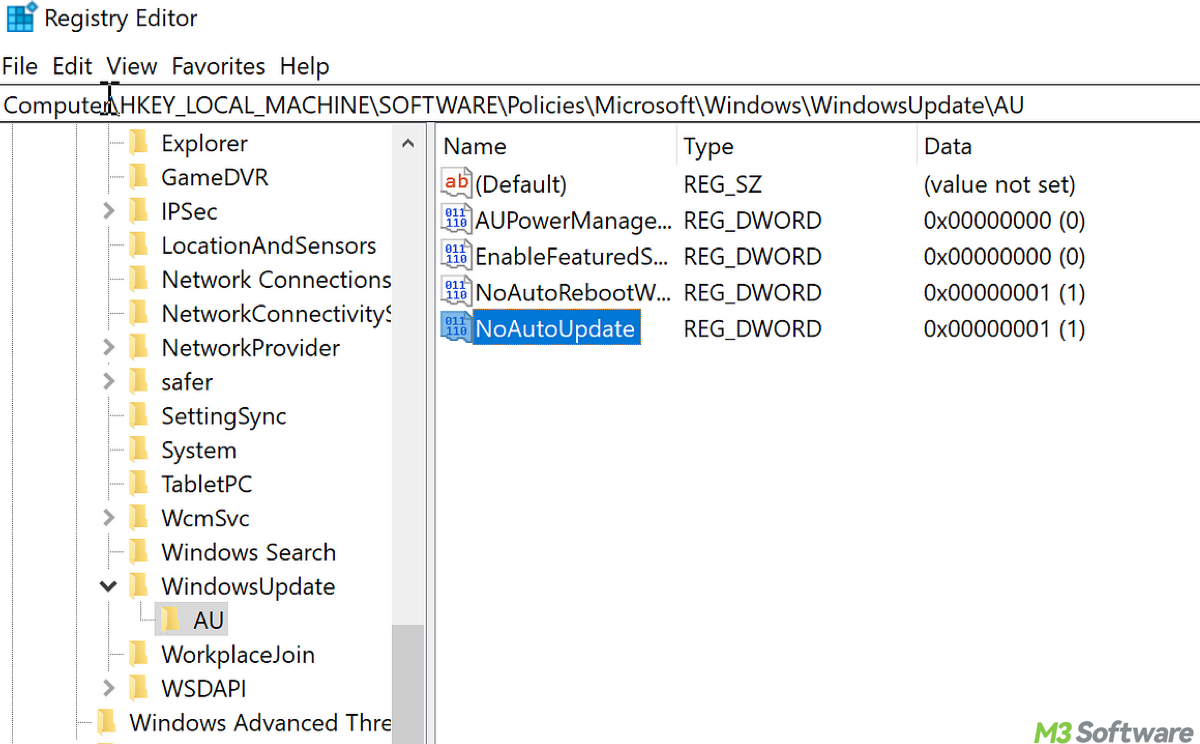Click the EnableFeaturedS DWORD value icon
Screen dimensions: 1200x744
click(456, 255)
